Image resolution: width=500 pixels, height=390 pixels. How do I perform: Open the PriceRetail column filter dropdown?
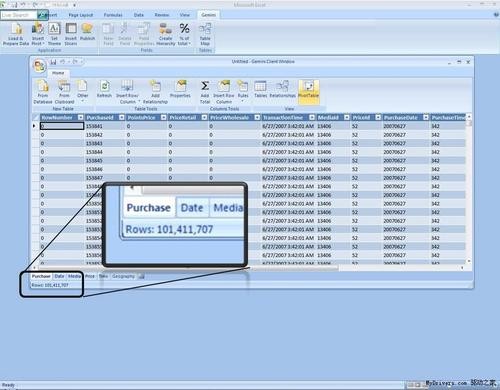204,117
